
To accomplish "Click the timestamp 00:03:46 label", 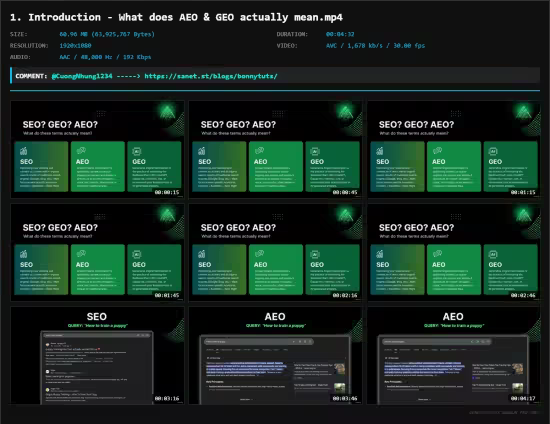I will 345,398.
